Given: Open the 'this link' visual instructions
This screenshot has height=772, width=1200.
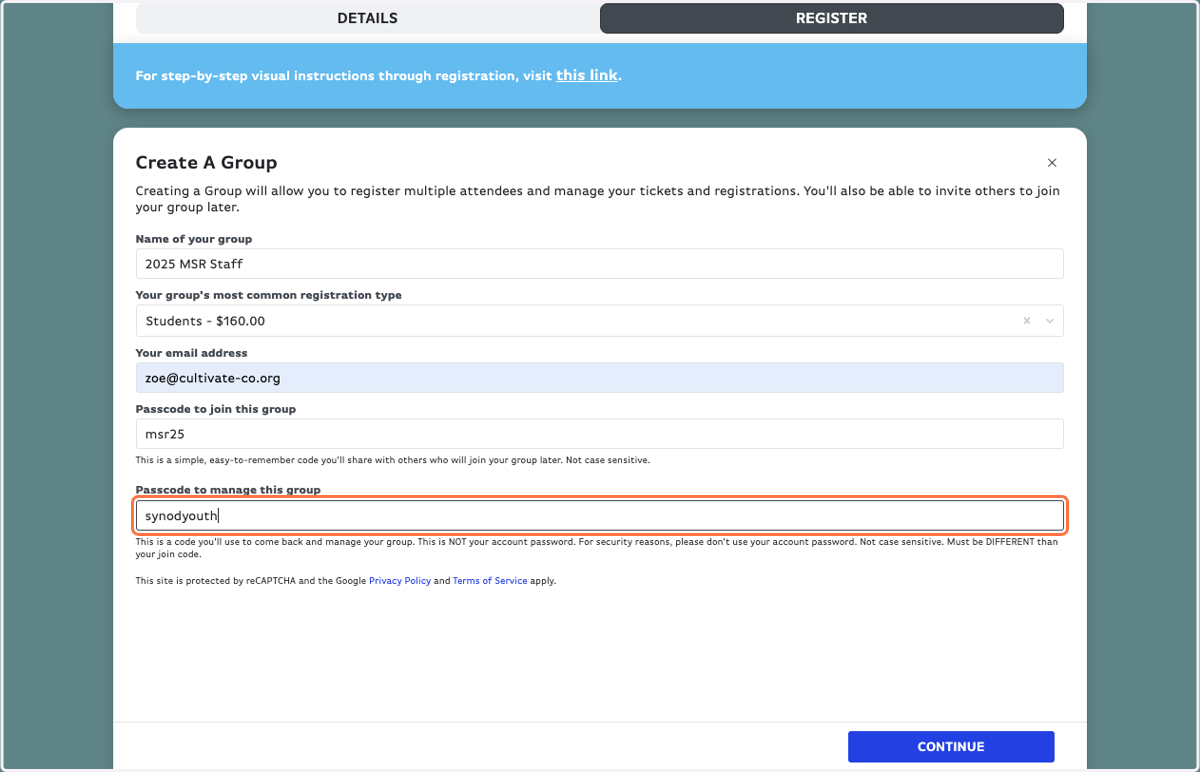Looking at the screenshot, I should [587, 75].
